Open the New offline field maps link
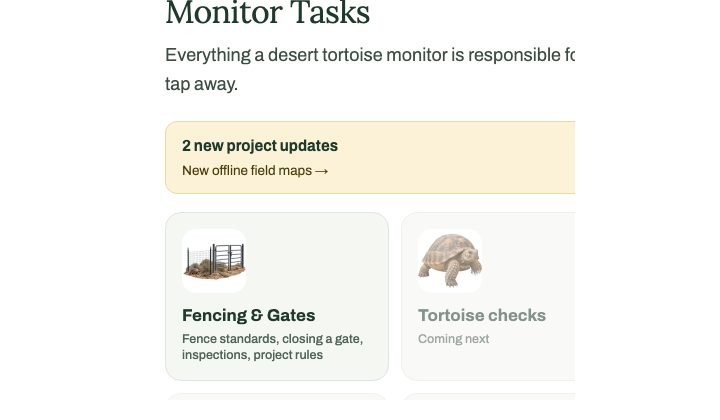Image resolution: width=720 pixels, height=420 pixels. [255, 171]
